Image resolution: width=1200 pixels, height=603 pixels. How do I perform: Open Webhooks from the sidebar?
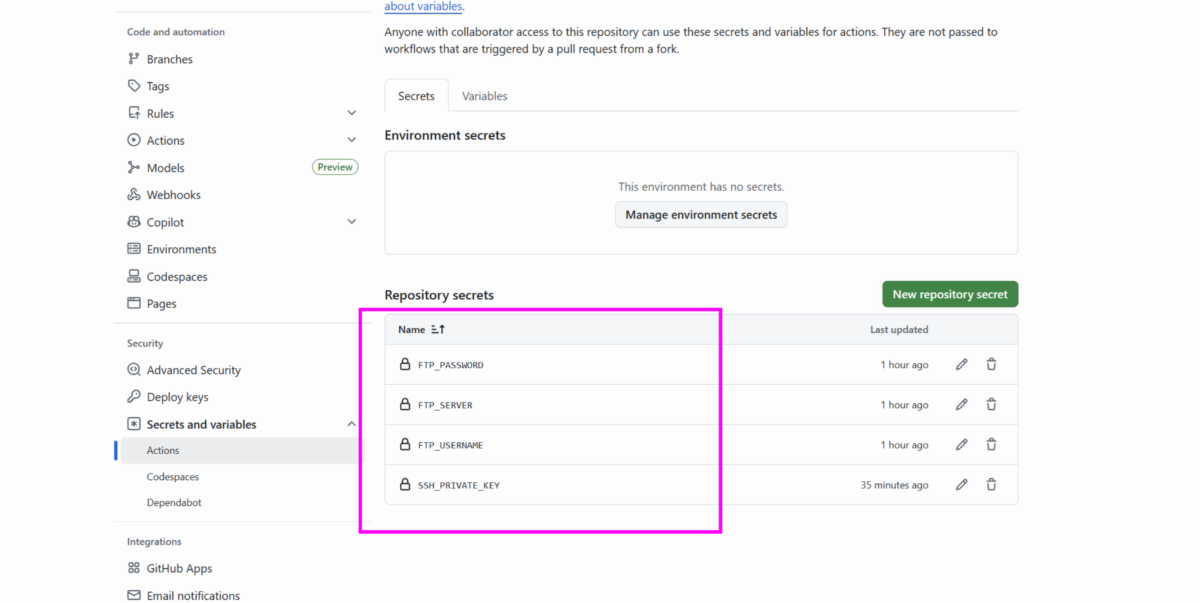[173, 195]
